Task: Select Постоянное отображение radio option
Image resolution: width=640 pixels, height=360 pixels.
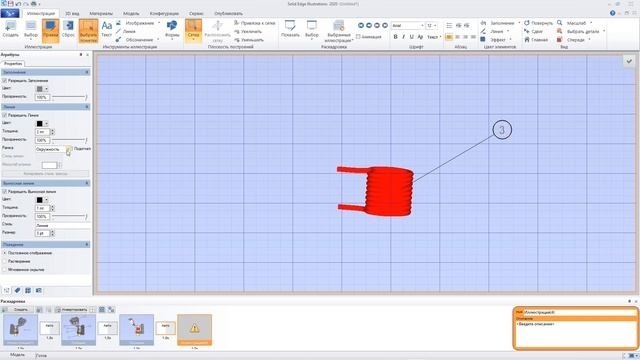Action: tap(4, 253)
